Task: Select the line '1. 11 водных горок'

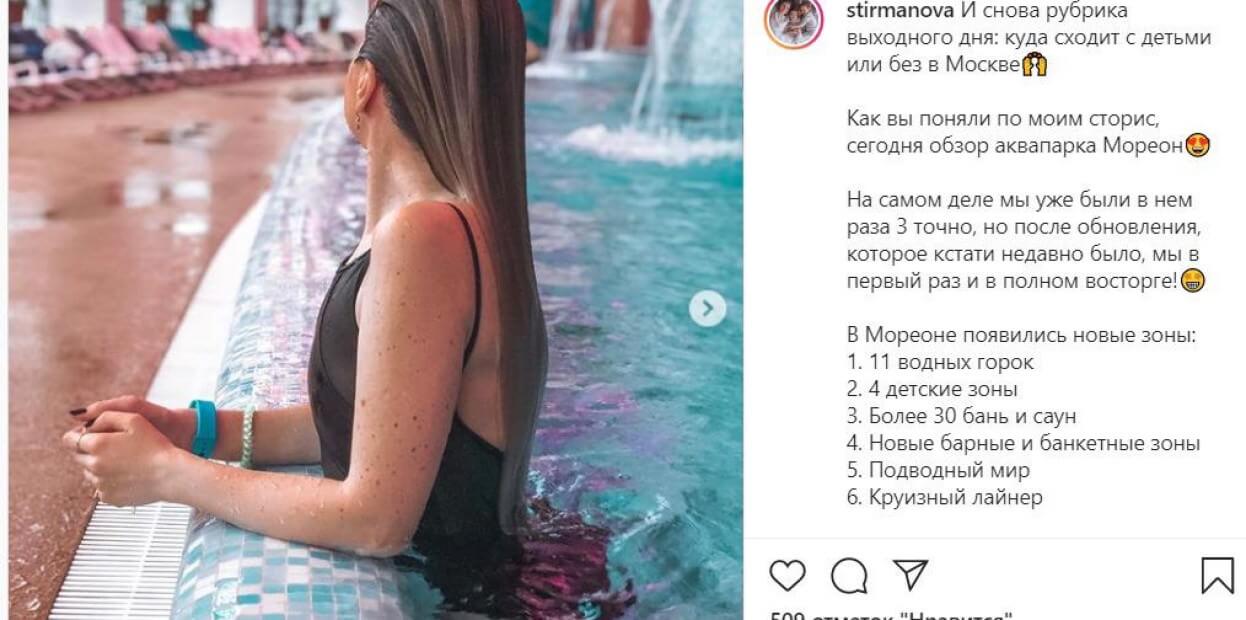Action: click(x=940, y=363)
